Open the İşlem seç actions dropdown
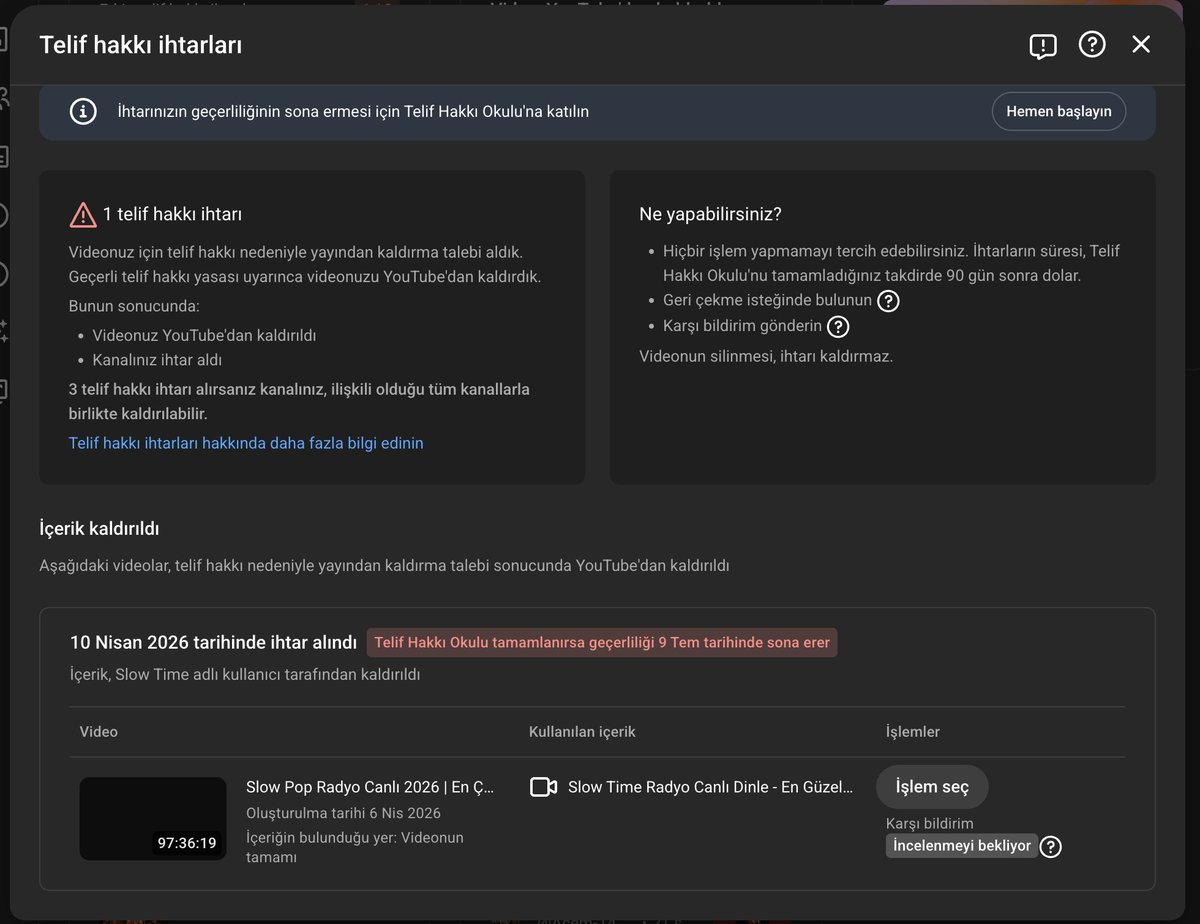Viewport: 1200px width, 924px height. tap(932, 787)
